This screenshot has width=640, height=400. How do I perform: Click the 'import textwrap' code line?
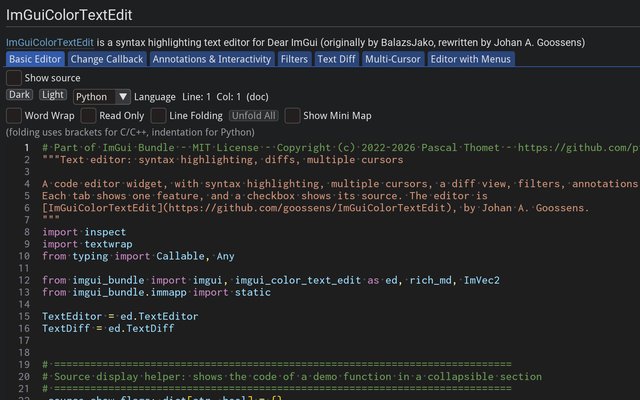pos(87,244)
